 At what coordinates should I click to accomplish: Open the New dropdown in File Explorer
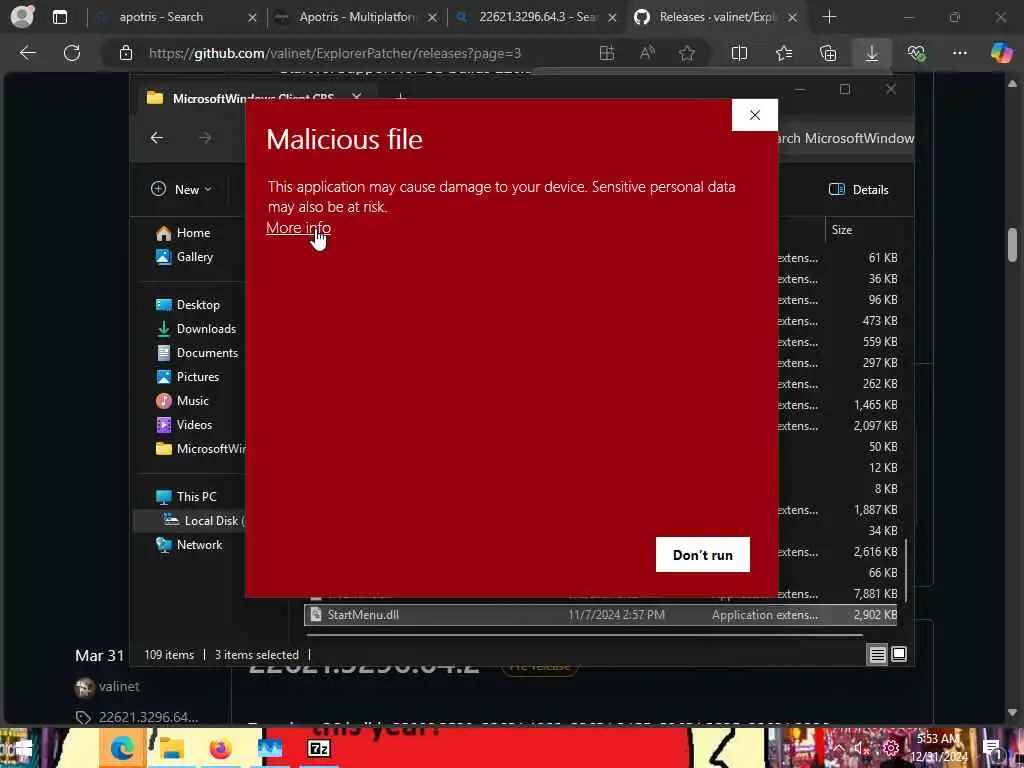(x=182, y=189)
